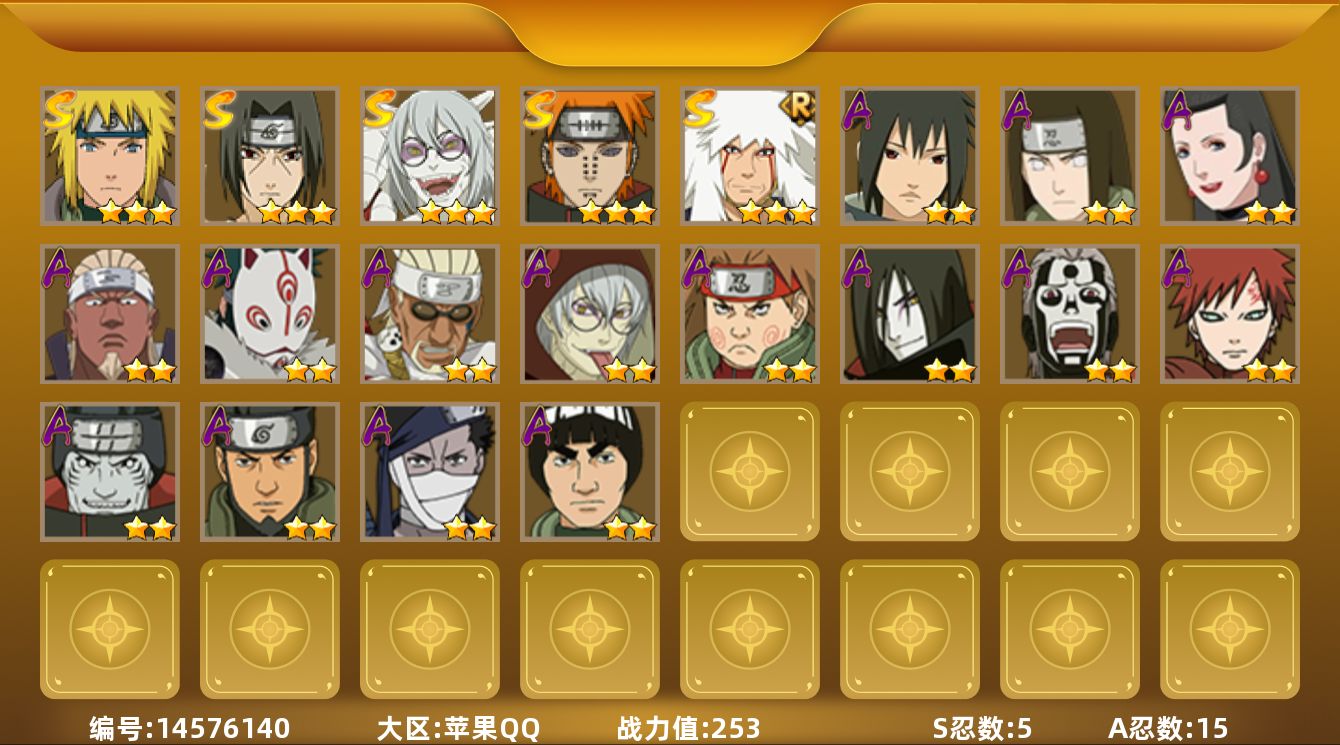The height and width of the screenshot is (745, 1340).
Task: Choose the white-haired S-rank ninja with R badge
Action: click(x=750, y=156)
